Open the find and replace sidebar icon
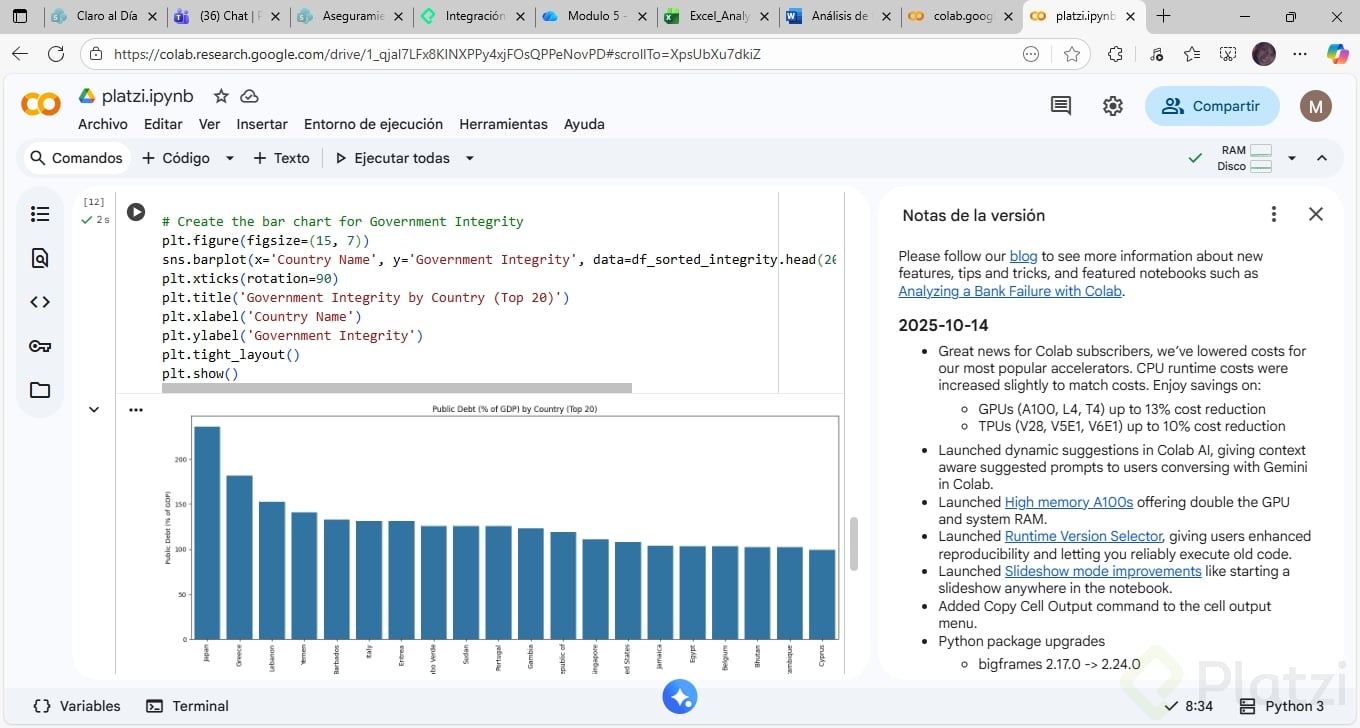 click(40, 258)
